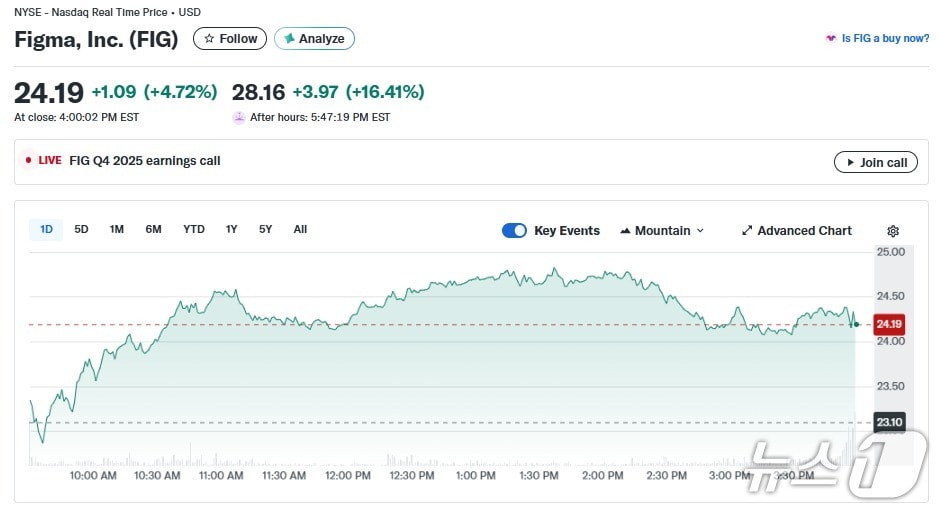Open 'Is FIG a buy now?' link
The image size is (941, 512).
point(885,39)
